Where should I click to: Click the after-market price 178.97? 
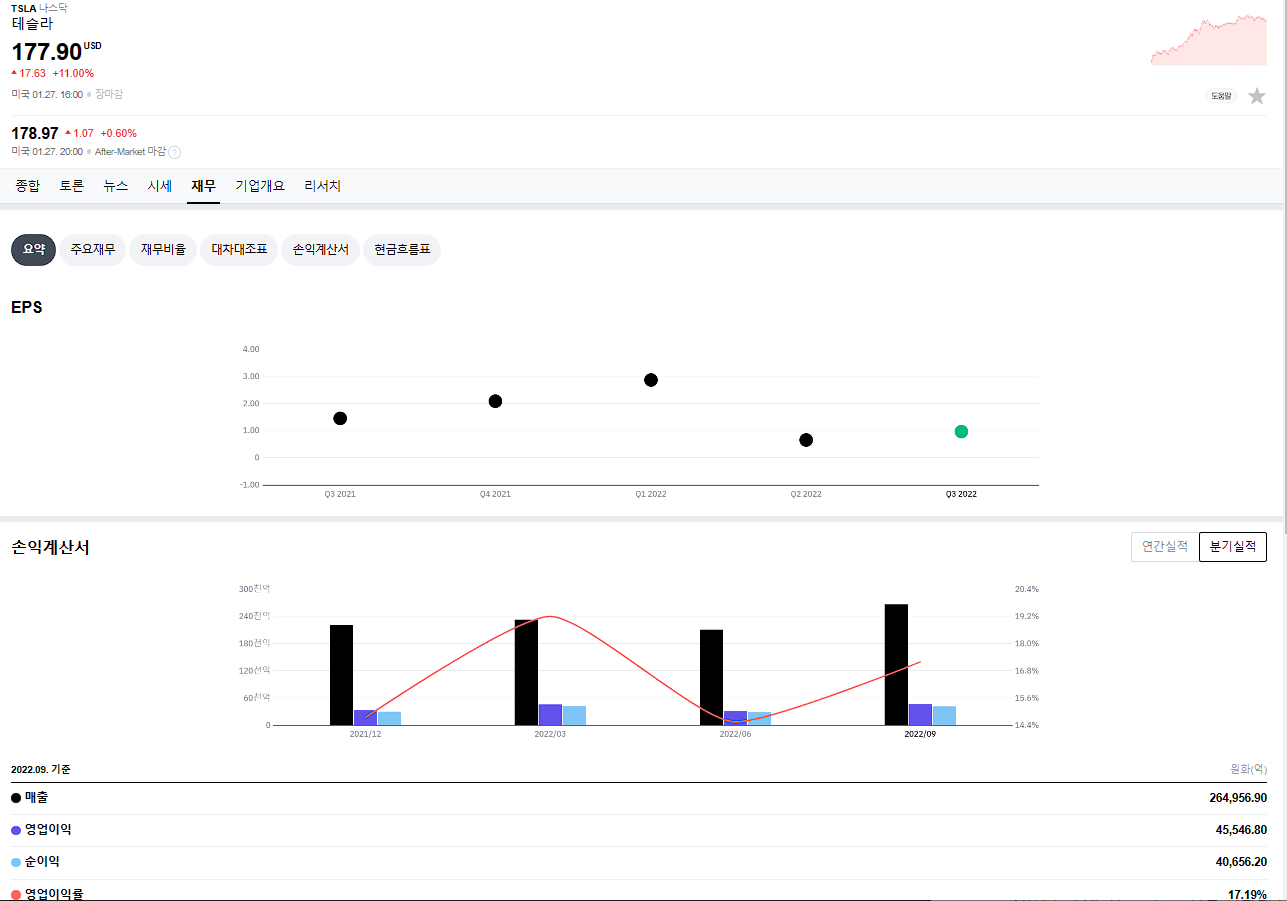point(35,133)
